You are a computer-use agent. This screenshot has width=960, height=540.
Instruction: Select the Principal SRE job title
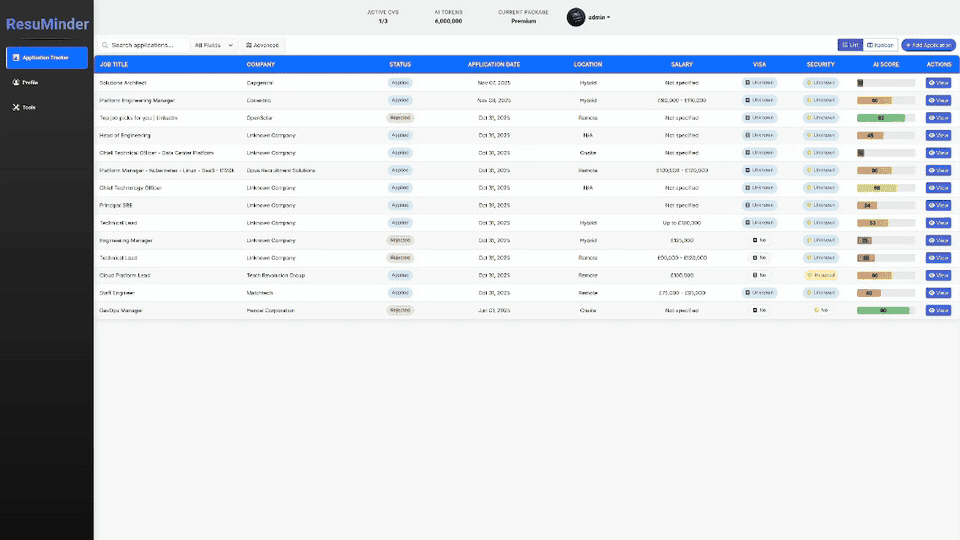point(116,205)
